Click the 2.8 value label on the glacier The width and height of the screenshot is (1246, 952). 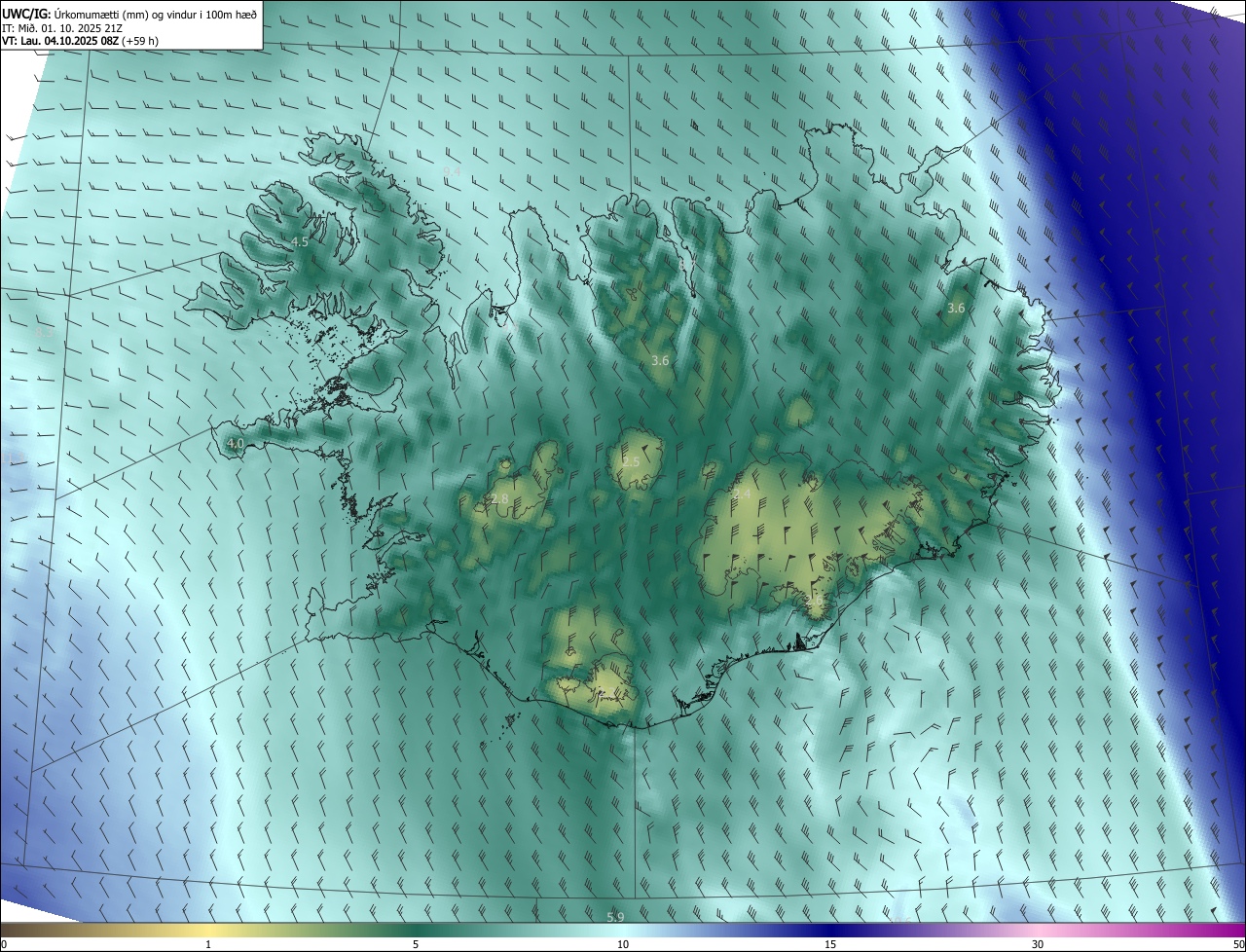[499, 498]
